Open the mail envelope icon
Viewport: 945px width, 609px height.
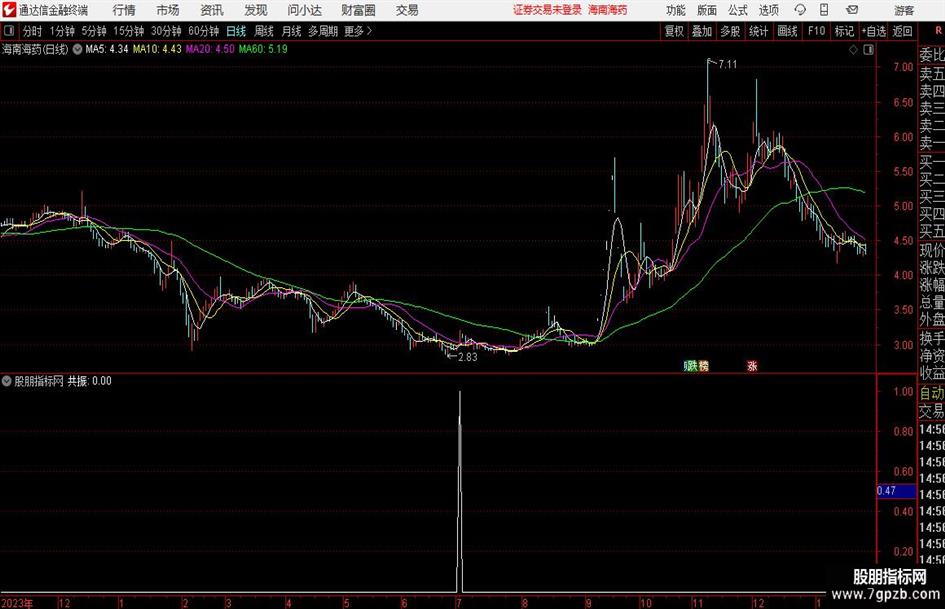point(852,10)
